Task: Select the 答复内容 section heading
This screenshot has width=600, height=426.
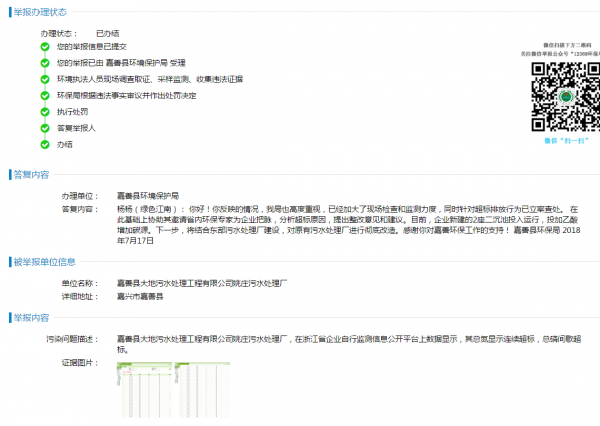Action: point(31,175)
